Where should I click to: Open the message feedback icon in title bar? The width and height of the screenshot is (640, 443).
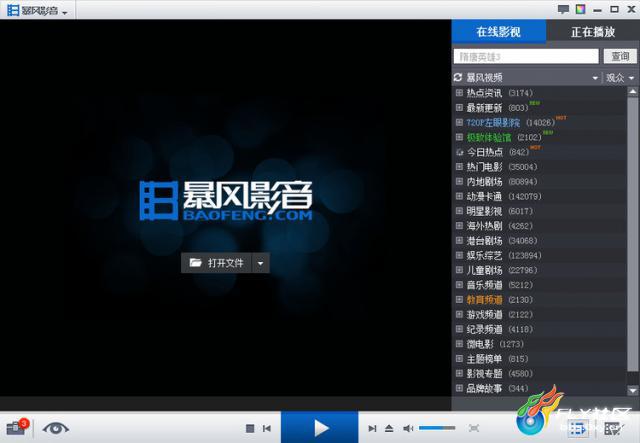click(x=563, y=9)
